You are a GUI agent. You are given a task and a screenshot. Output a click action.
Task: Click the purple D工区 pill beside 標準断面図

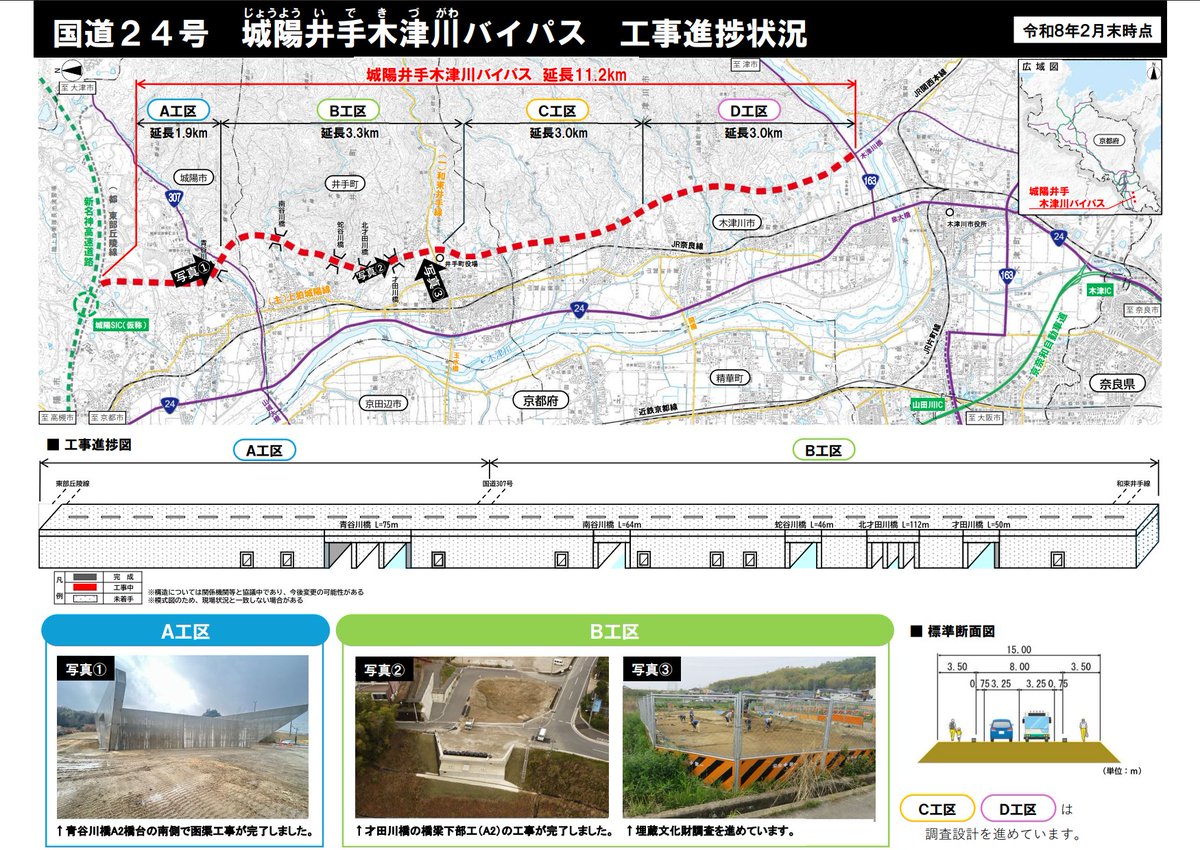click(1016, 809)
